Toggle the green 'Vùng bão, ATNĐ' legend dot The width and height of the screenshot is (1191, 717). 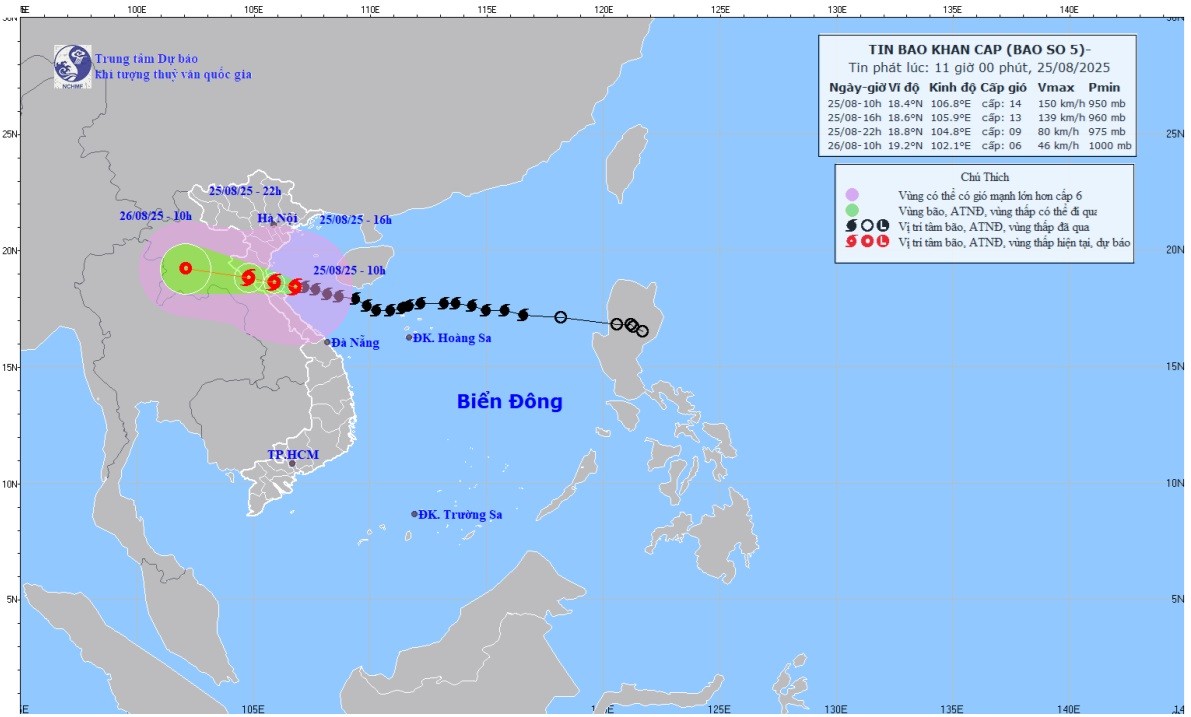click(x=853, y=210)
